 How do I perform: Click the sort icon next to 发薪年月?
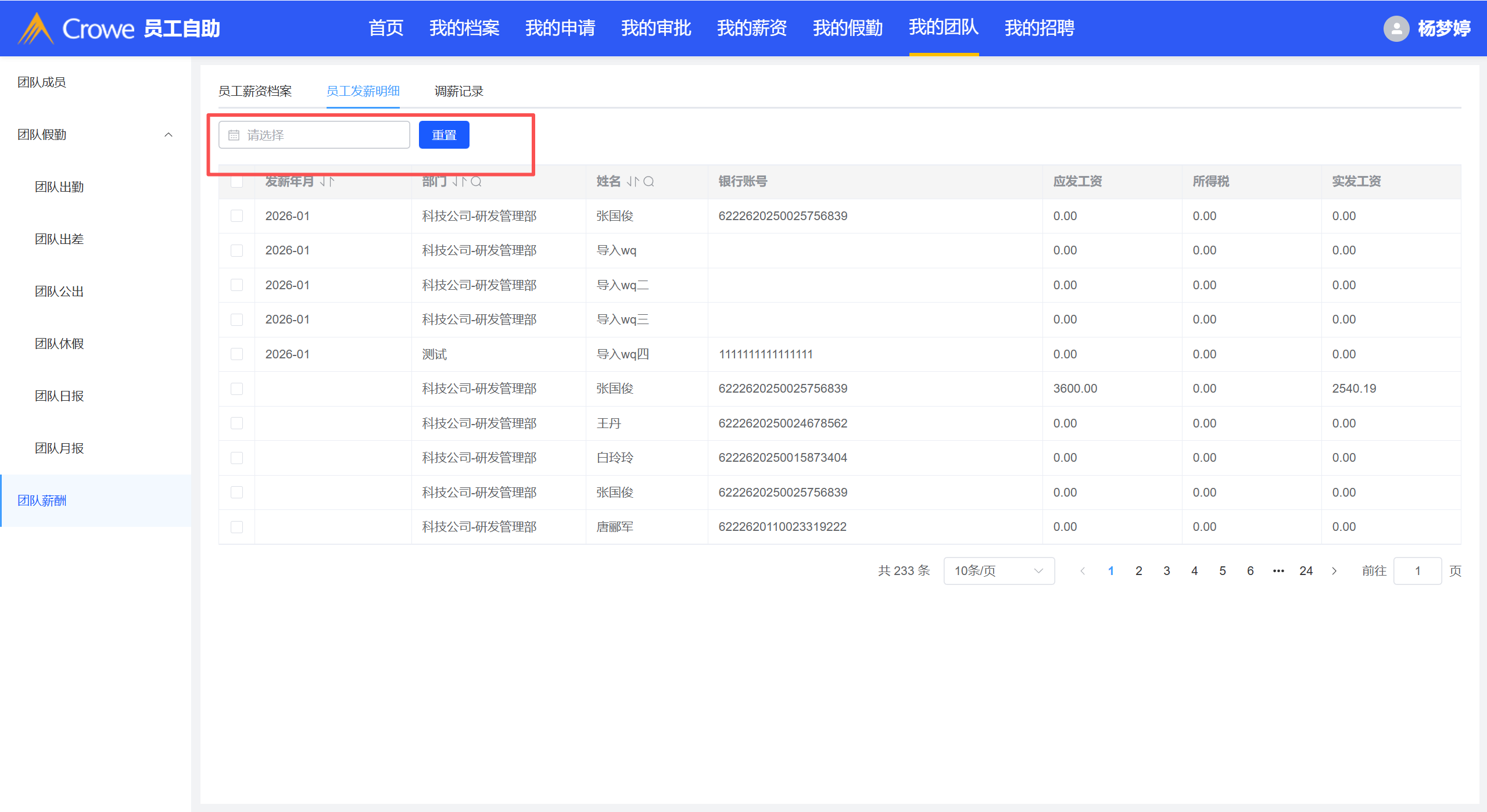pyautogui.click(x=327, y=182)
